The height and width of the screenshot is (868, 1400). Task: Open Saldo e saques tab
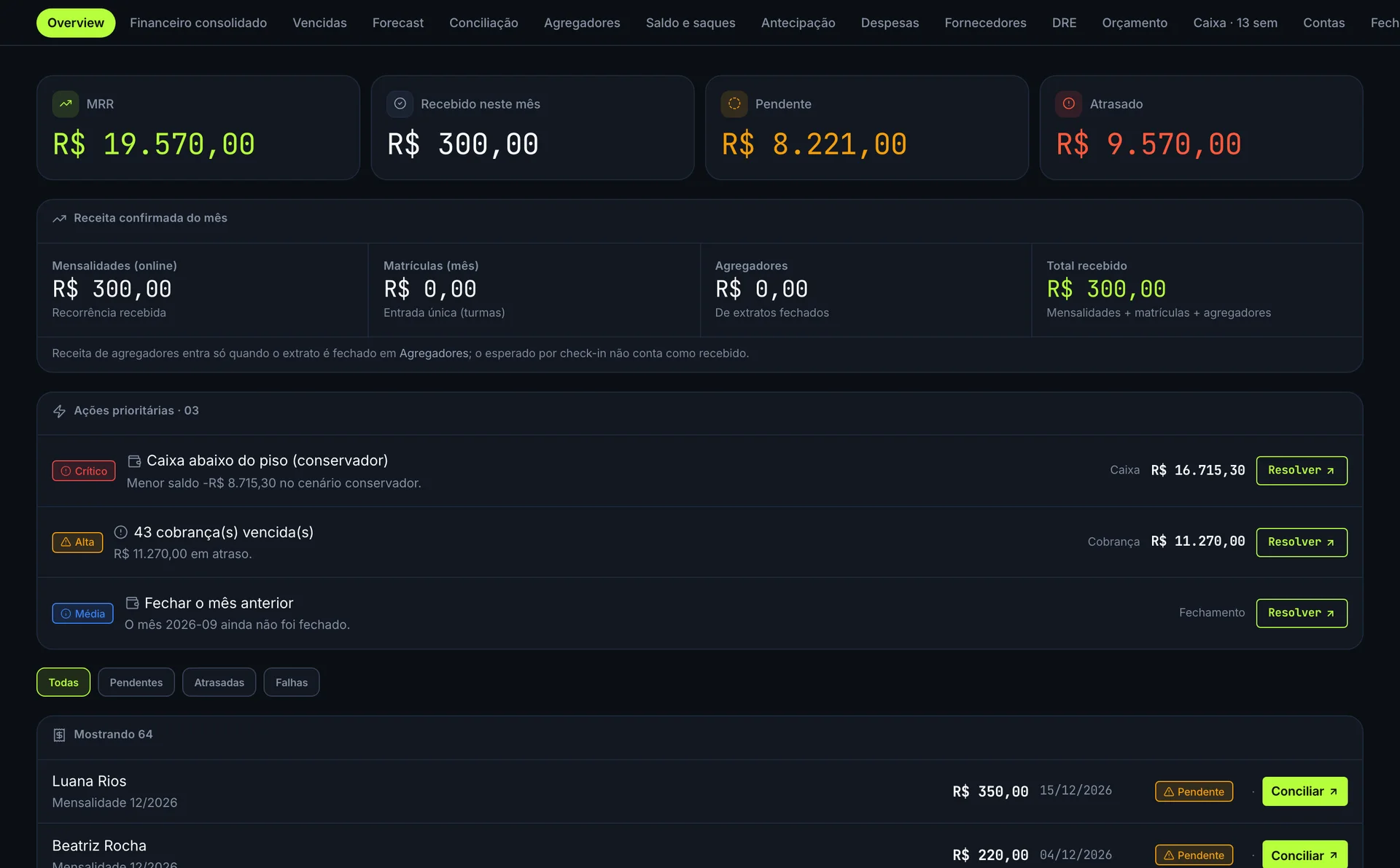(x=691, y=23)
